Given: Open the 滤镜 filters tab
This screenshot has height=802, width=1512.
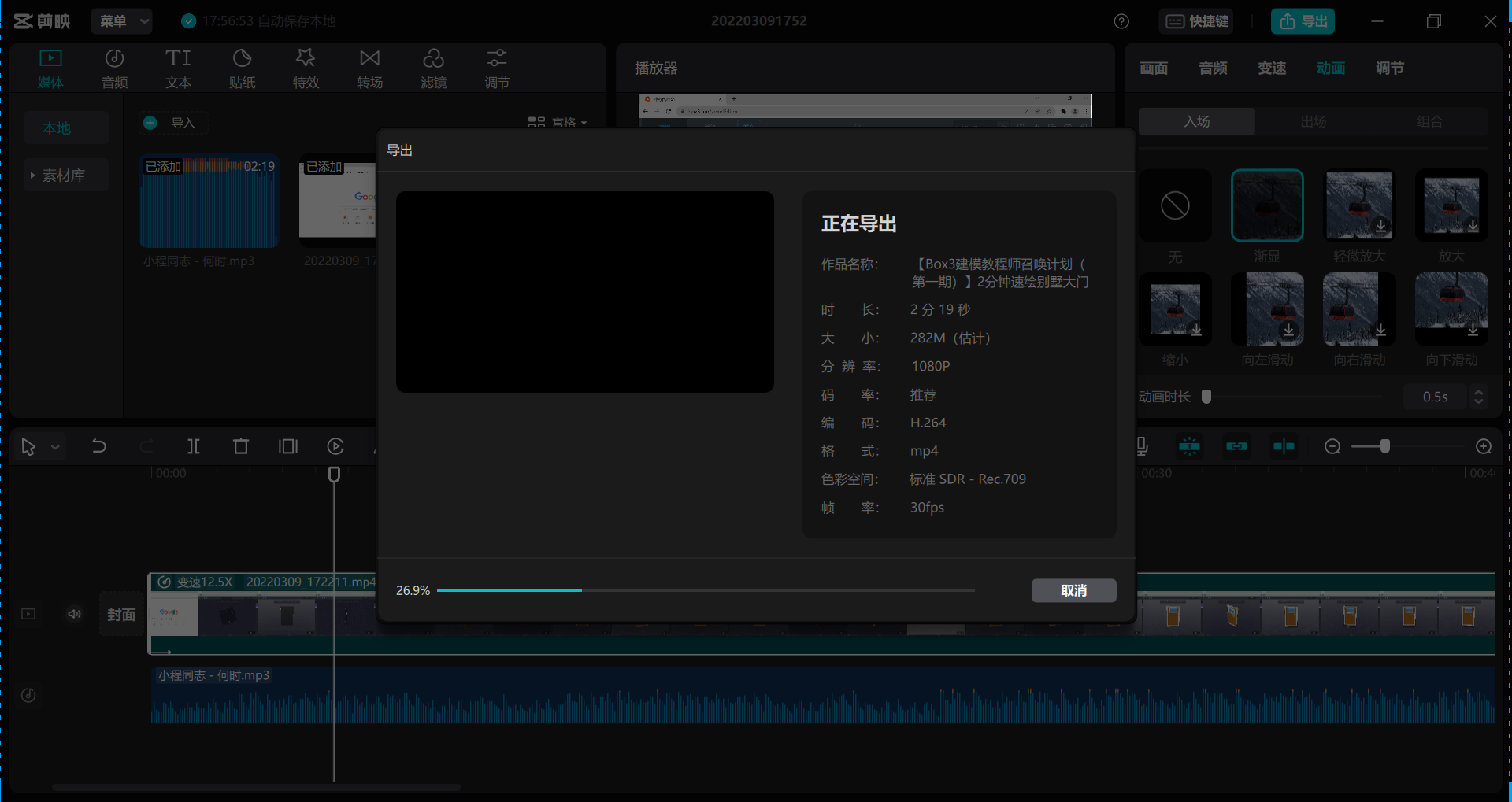Looking at the screenshot, I should [433, 68].
